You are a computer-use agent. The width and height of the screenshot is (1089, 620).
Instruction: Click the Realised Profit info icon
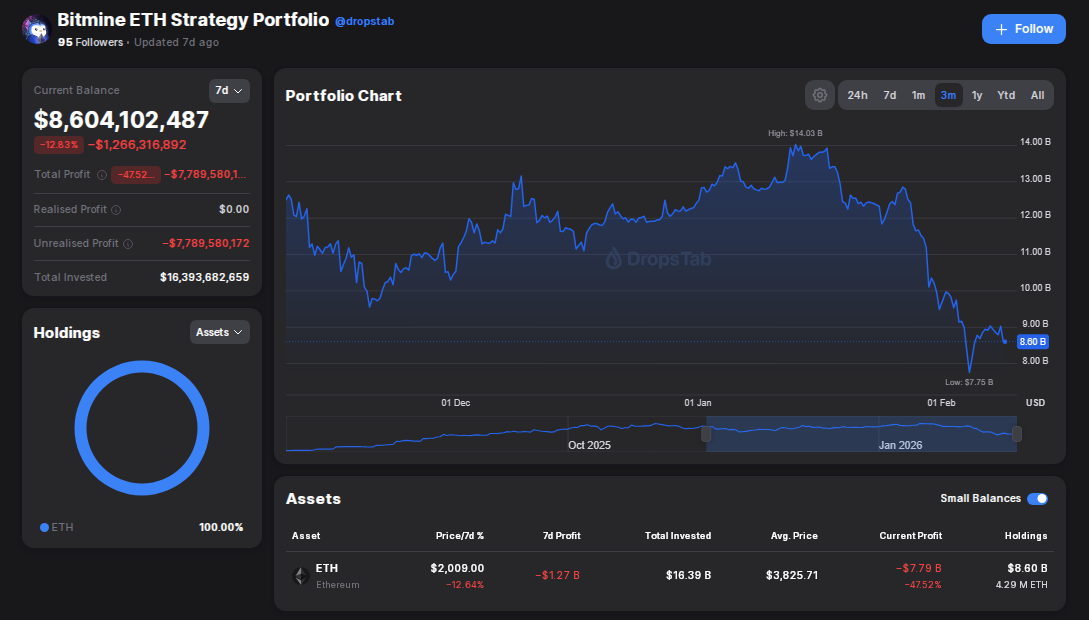click(x=116, y=210)
